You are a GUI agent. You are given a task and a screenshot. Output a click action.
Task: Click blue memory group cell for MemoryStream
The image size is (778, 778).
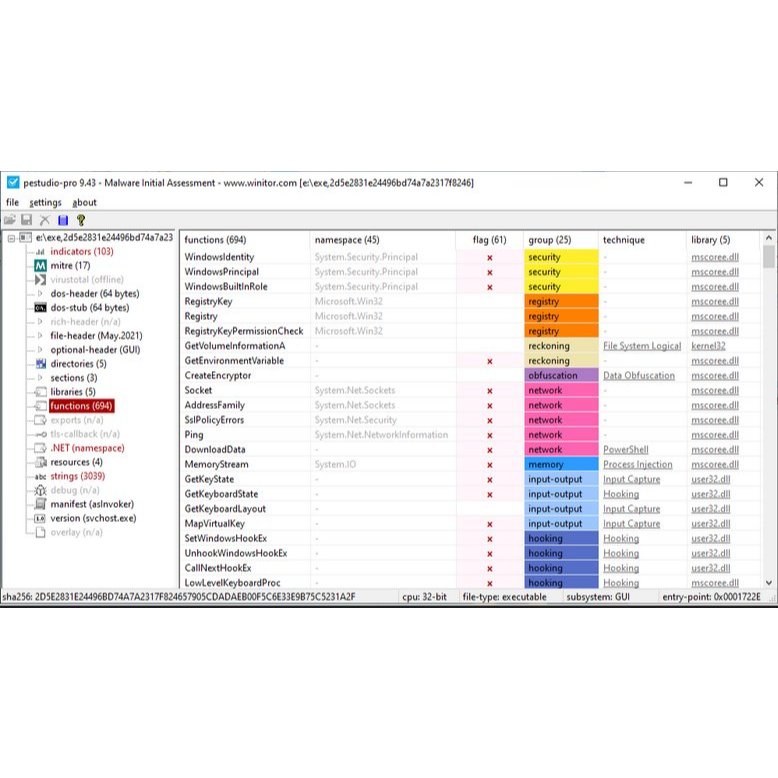[x=561, y=464]
